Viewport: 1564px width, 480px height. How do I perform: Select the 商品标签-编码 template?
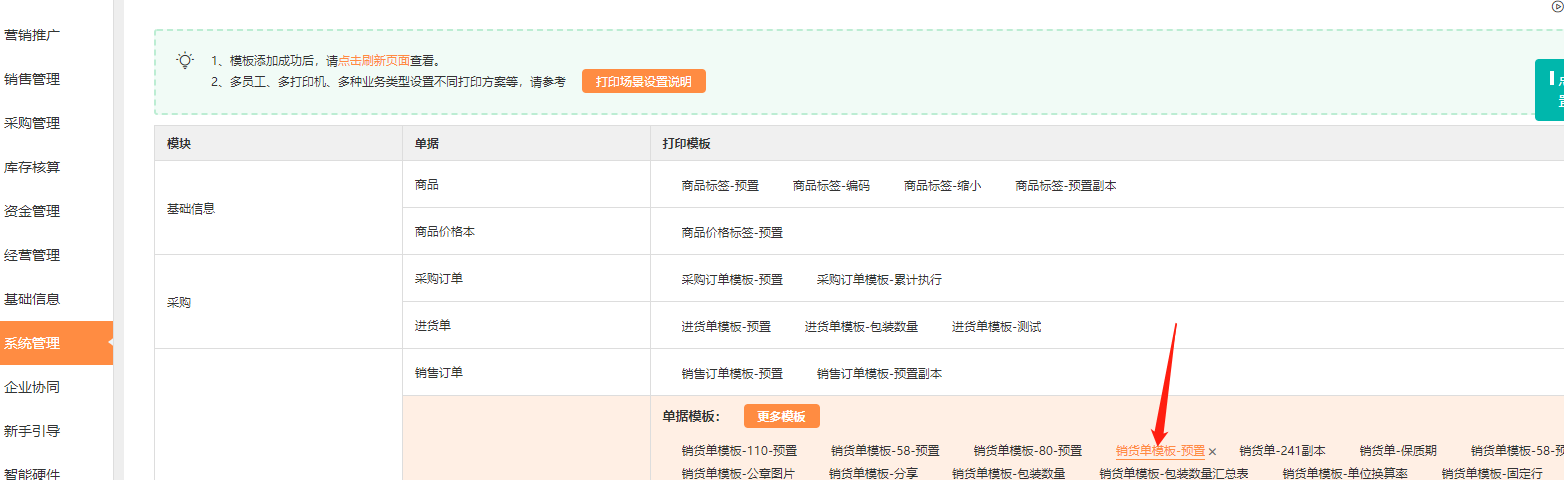click(831, 186)
